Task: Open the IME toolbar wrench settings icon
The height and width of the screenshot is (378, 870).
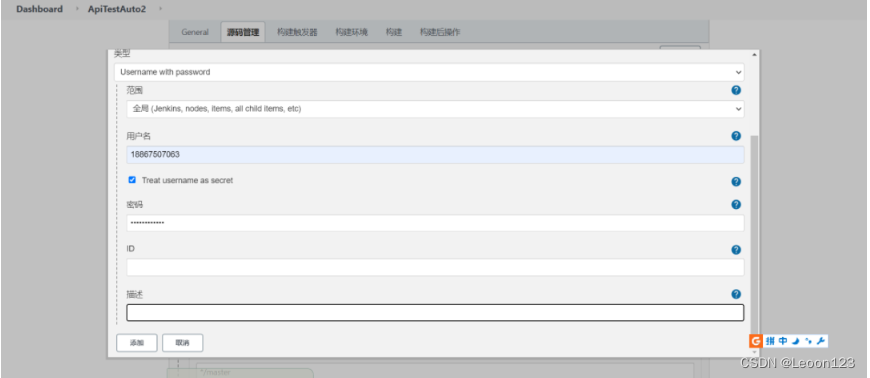Action: (x=821, y=341)
